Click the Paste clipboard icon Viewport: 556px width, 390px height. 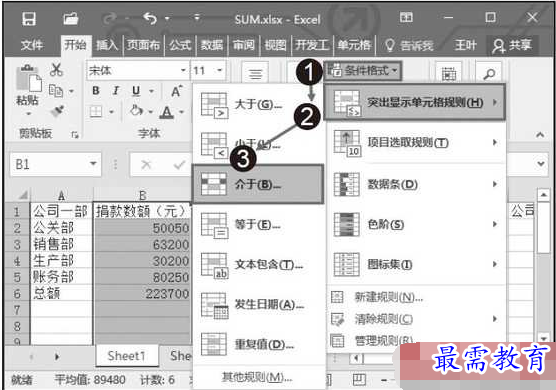click(28, 78)
